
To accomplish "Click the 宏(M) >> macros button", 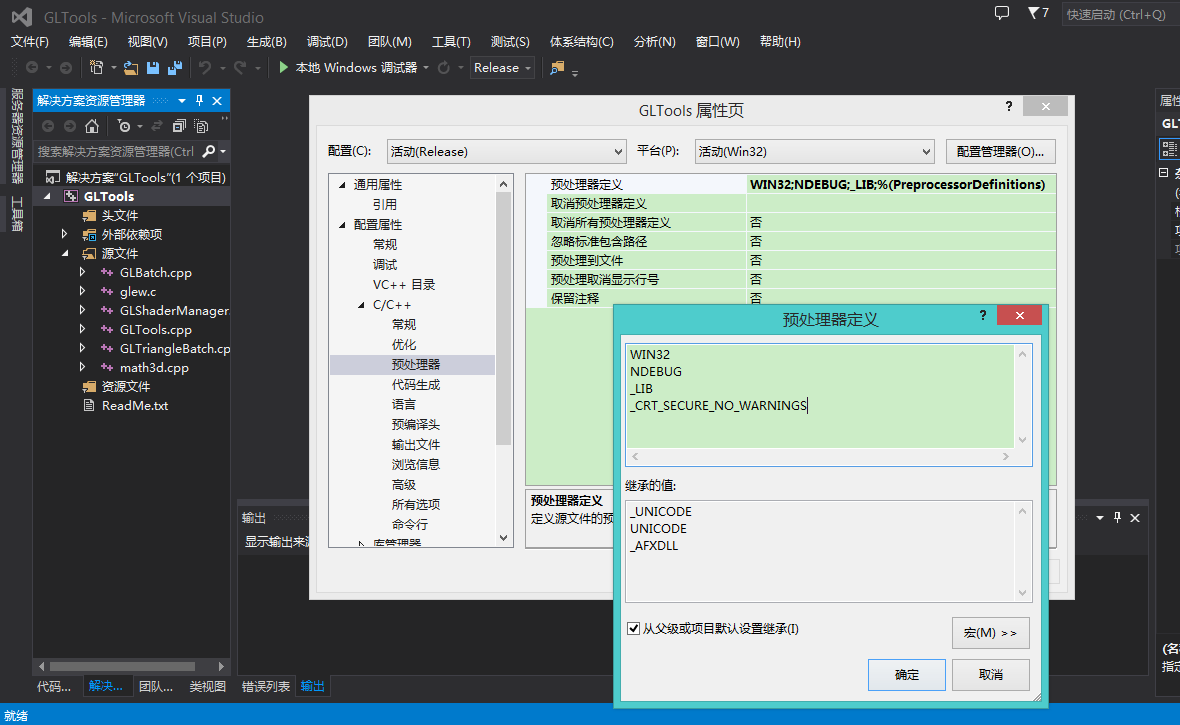I will pos(990,633).
